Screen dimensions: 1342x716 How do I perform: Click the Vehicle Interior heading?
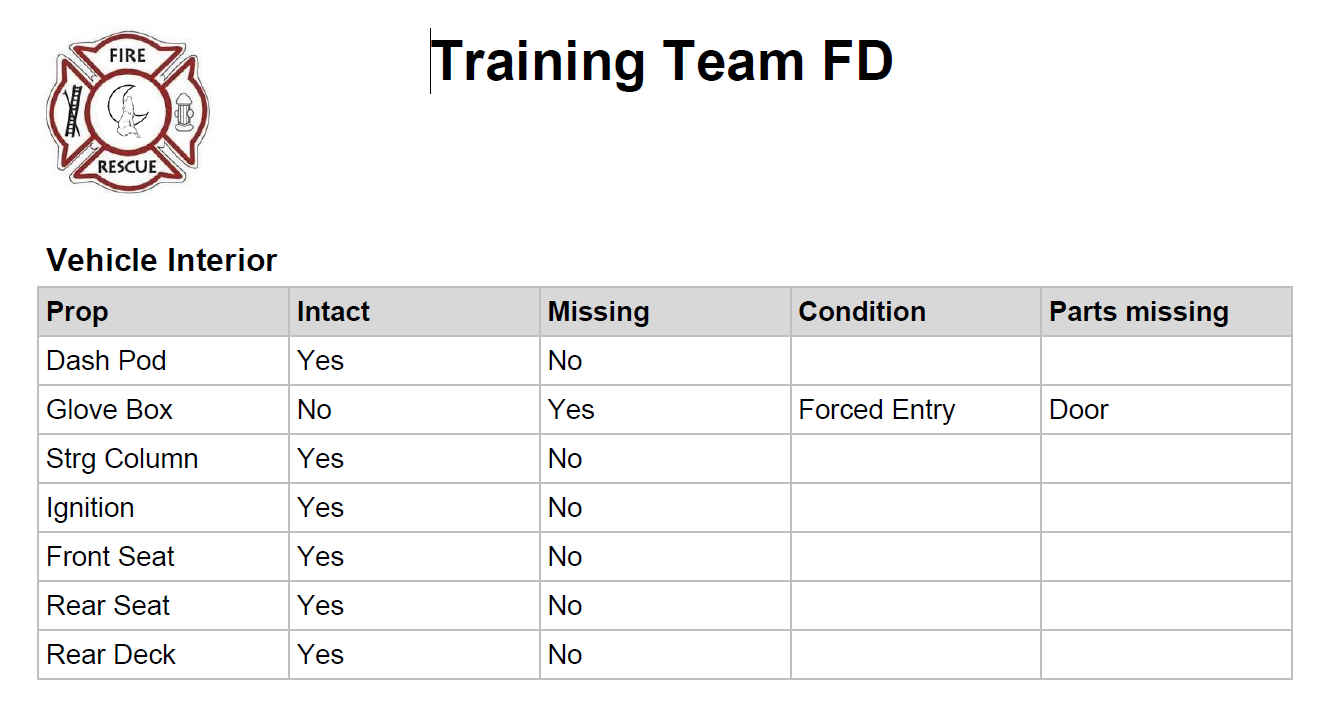[x=162, y=260]
